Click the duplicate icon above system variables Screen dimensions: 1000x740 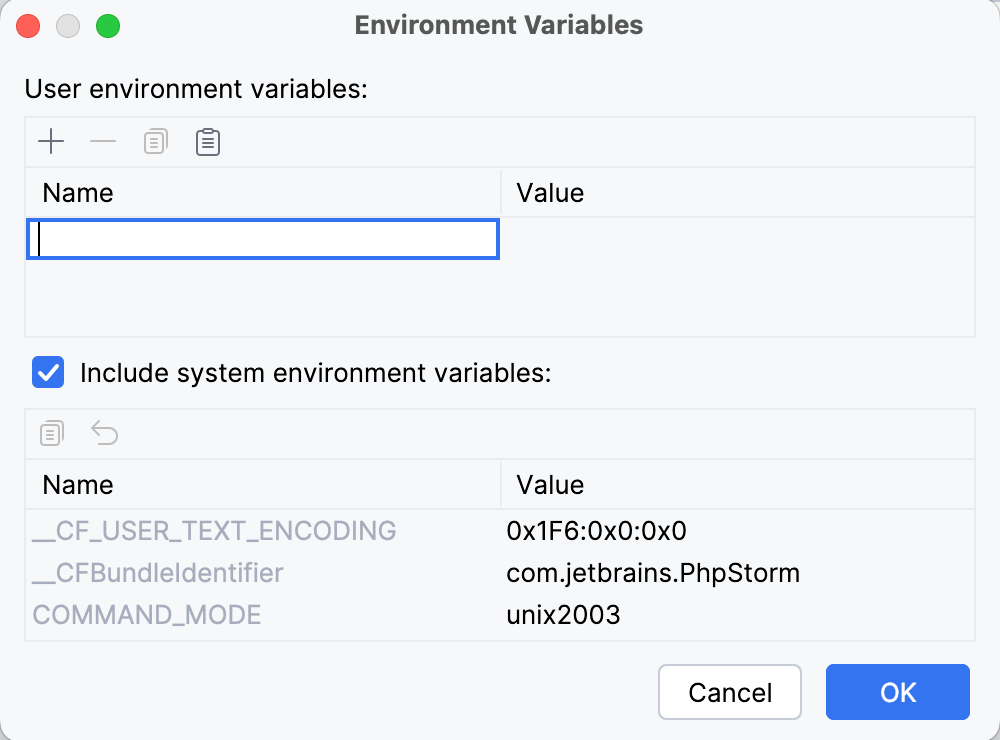point(51,433)
